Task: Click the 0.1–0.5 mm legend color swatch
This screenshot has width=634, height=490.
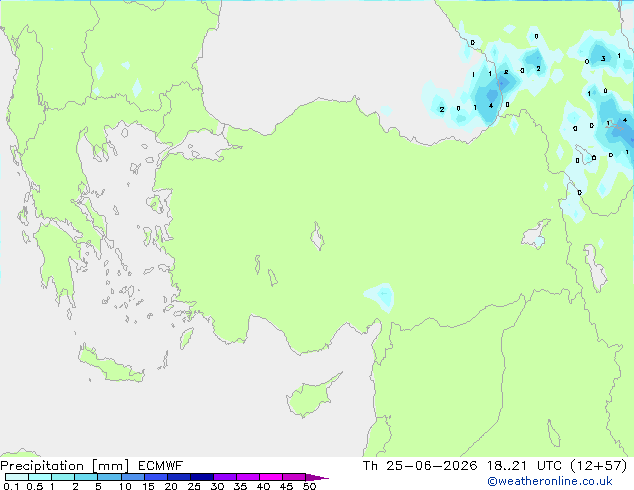Action: click(x=17, y=477)
